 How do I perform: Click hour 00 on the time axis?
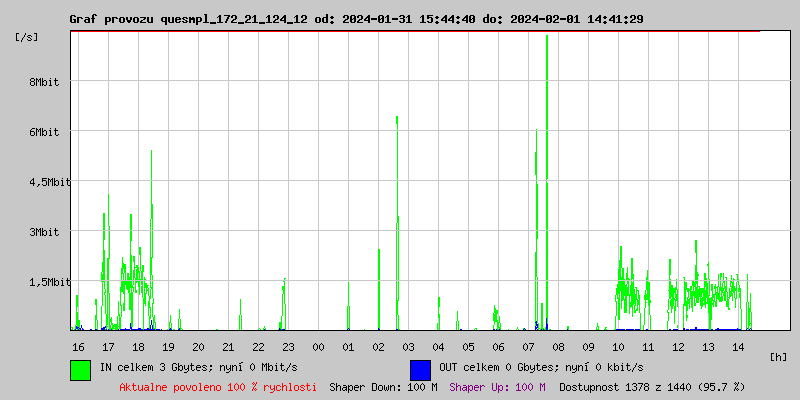(x=318, y=346)
